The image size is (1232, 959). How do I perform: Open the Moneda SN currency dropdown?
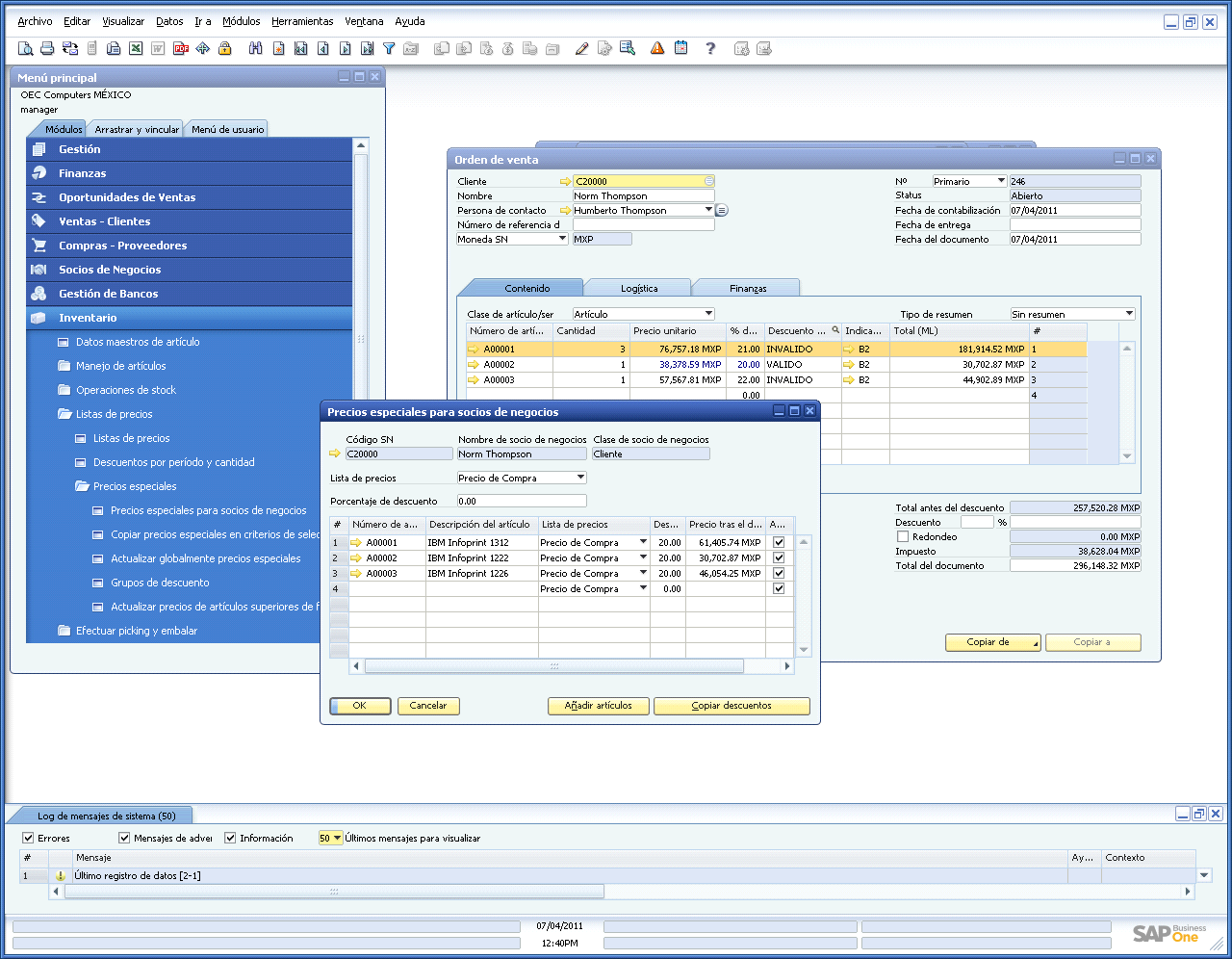click(x=564, y=238)
